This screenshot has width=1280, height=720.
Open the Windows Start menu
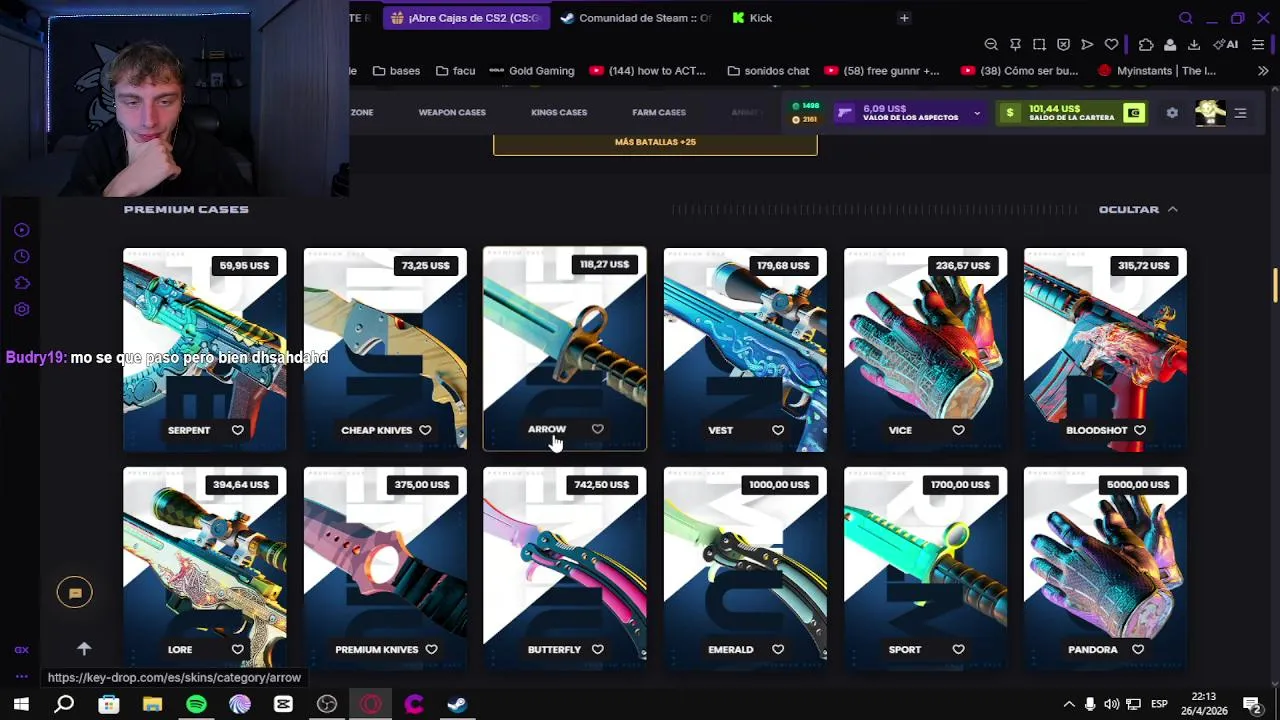coord(21,704)
